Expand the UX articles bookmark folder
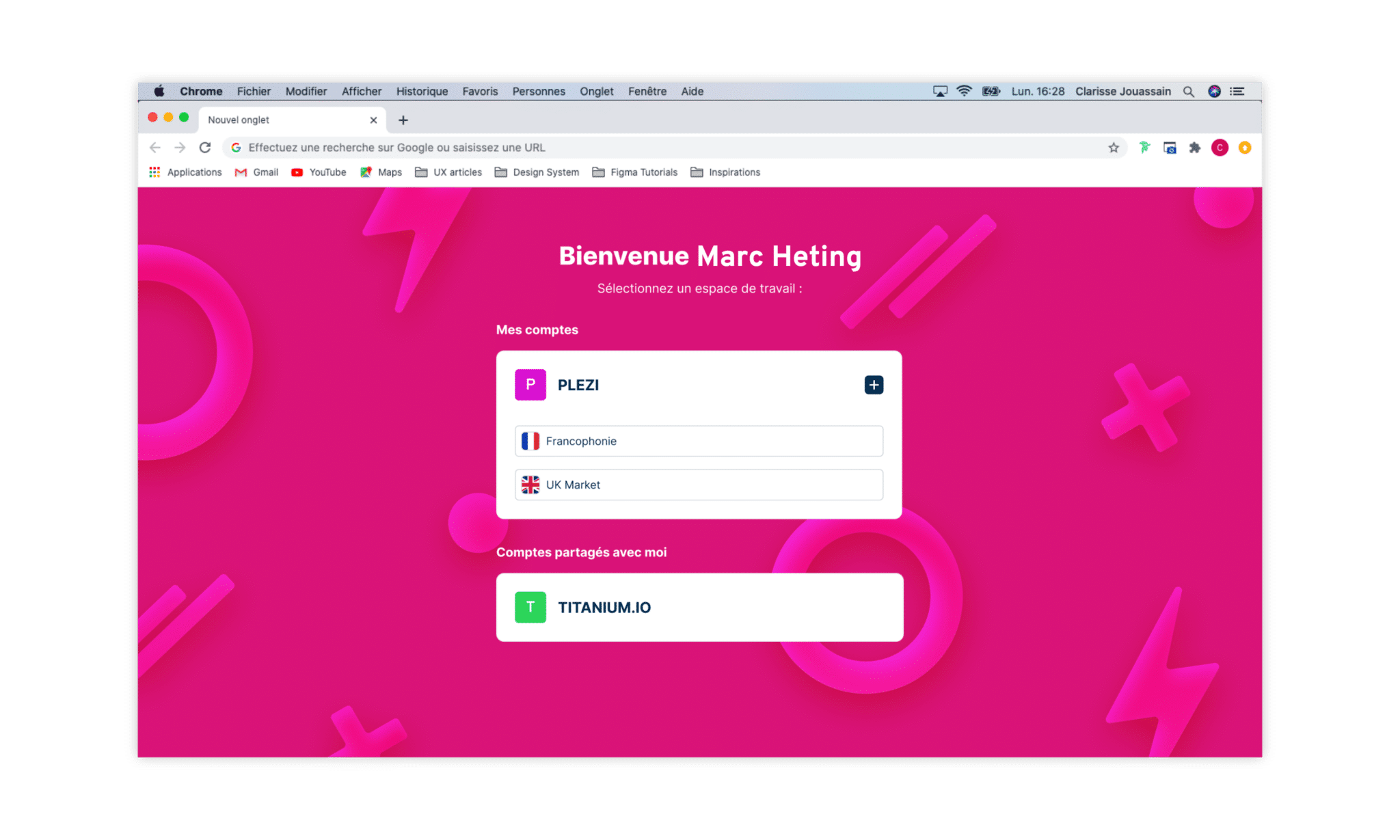This screenshot has height=840, width=1400. [x=448, y=172]
